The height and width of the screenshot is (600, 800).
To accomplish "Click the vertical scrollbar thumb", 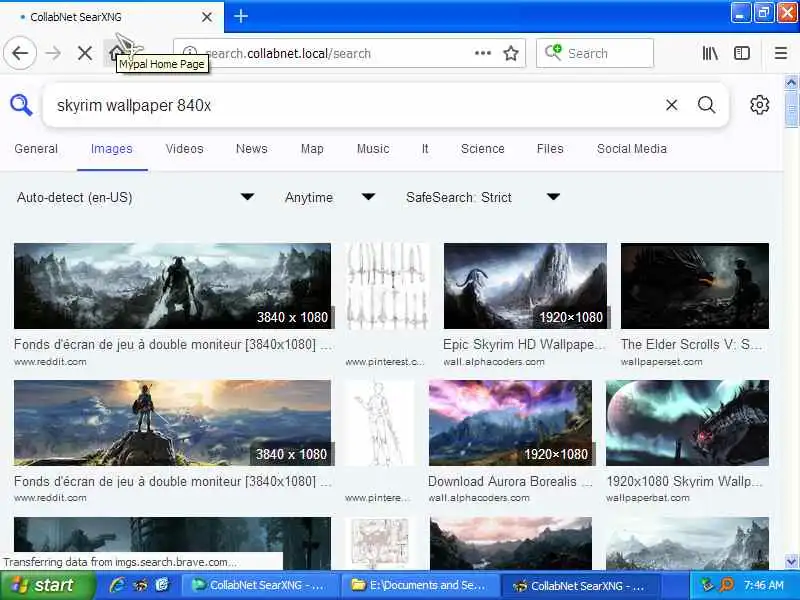I will 791,110.
